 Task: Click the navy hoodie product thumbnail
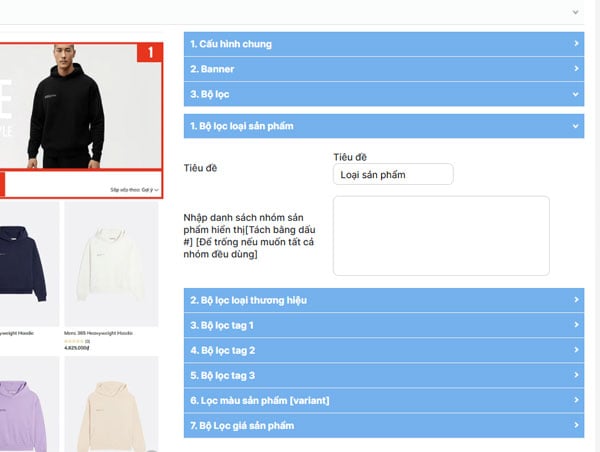(x=27, y=264)
